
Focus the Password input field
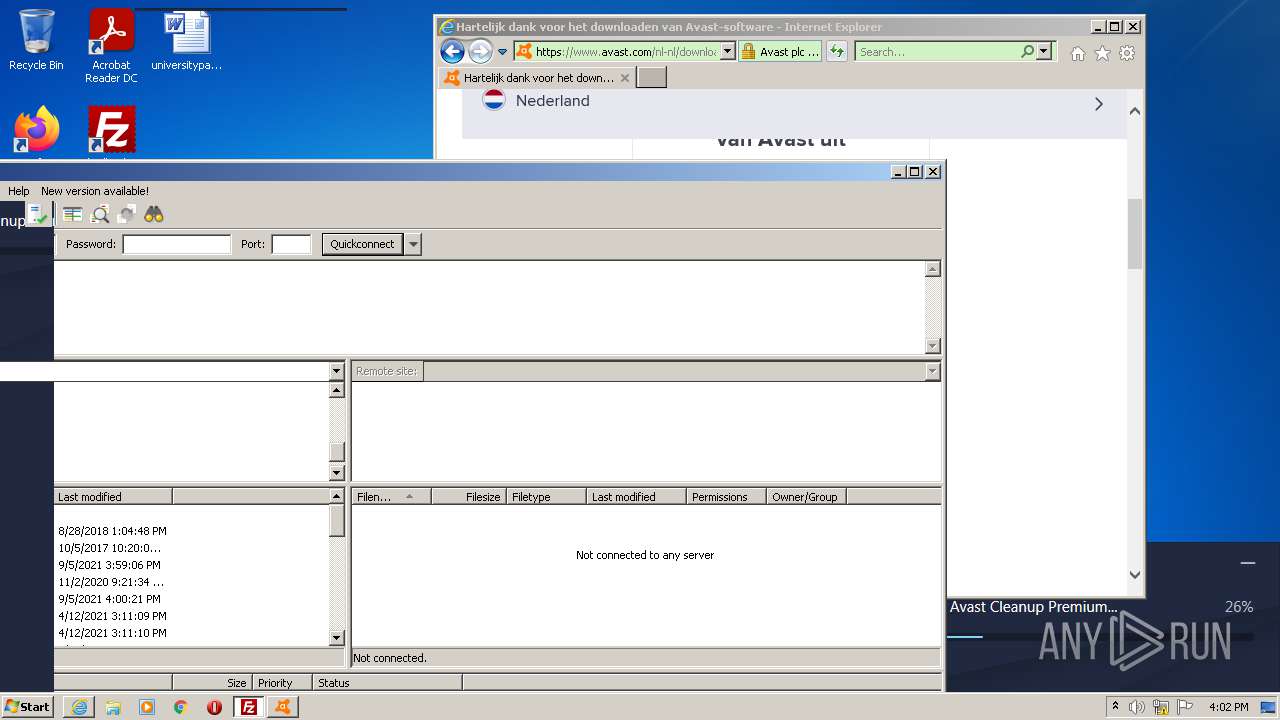pos(177,244)
